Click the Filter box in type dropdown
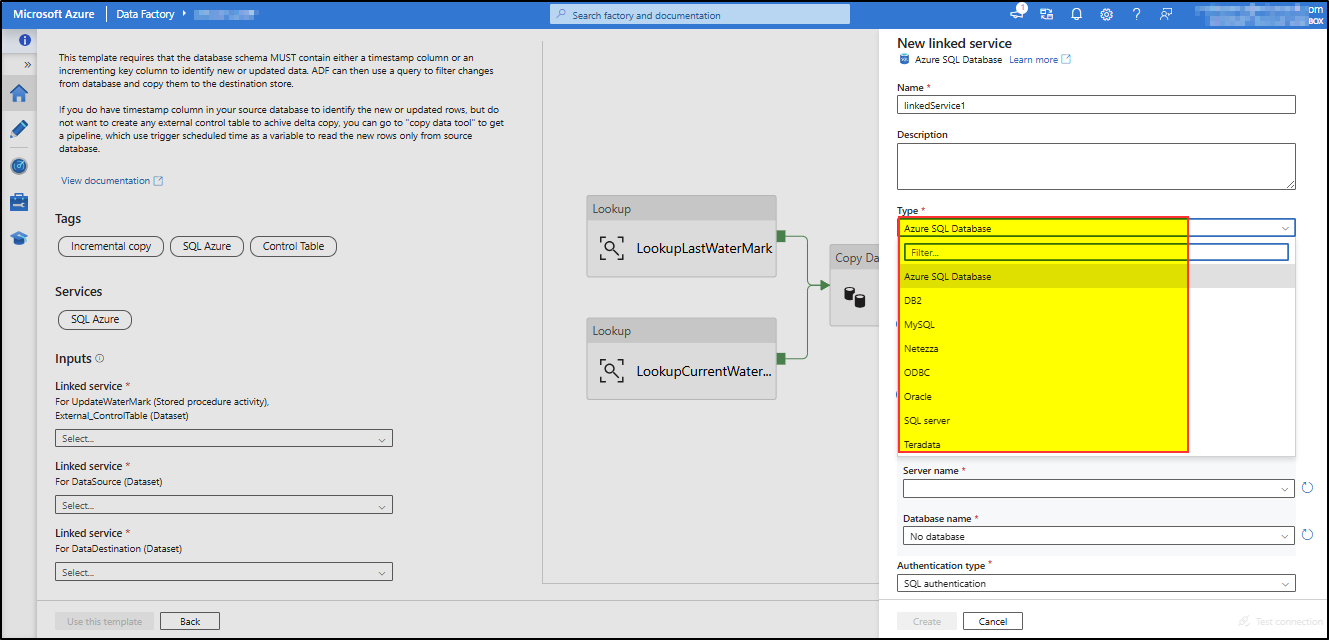The height and width of the screenshot is (640, 1329). [x=1096, y=252]
